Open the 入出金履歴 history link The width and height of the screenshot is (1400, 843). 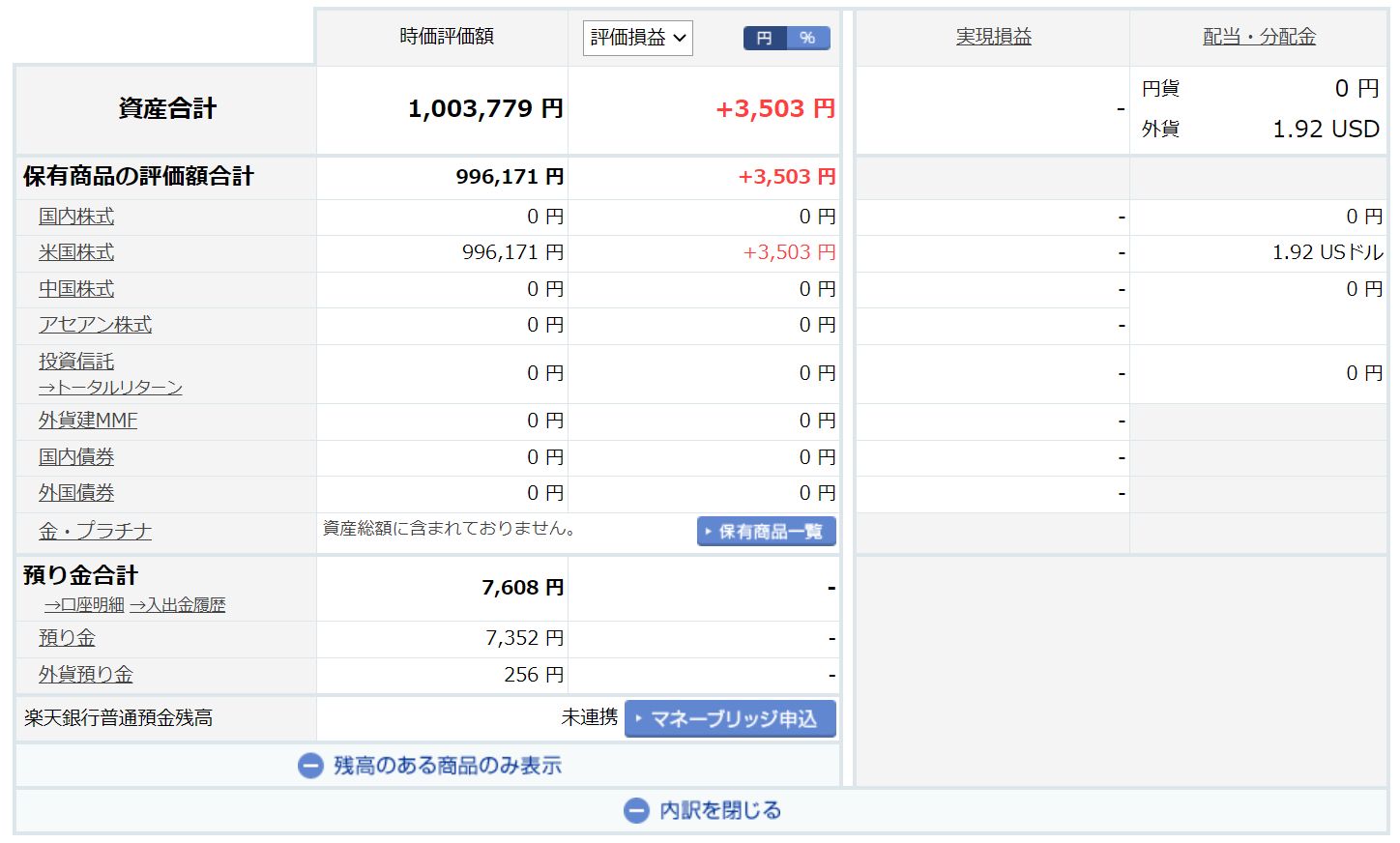(178, 605)
